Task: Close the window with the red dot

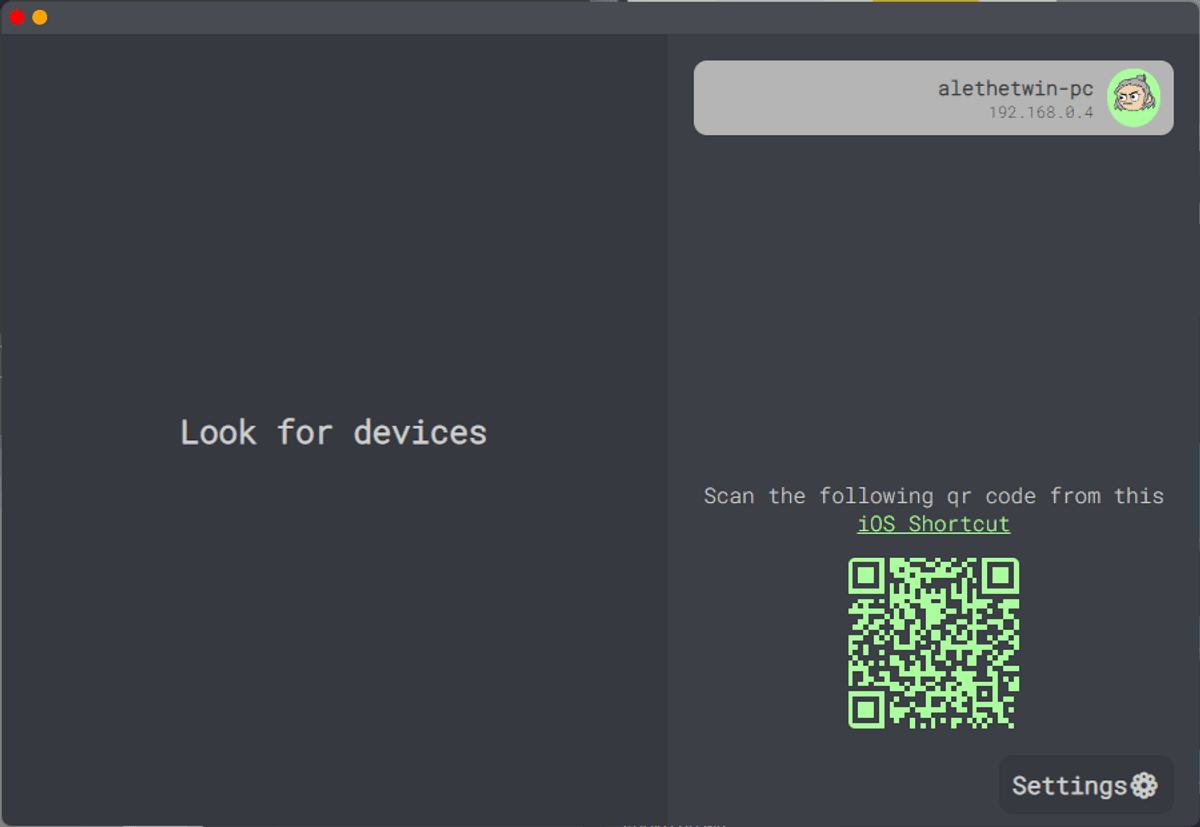Action: point(17,17)
